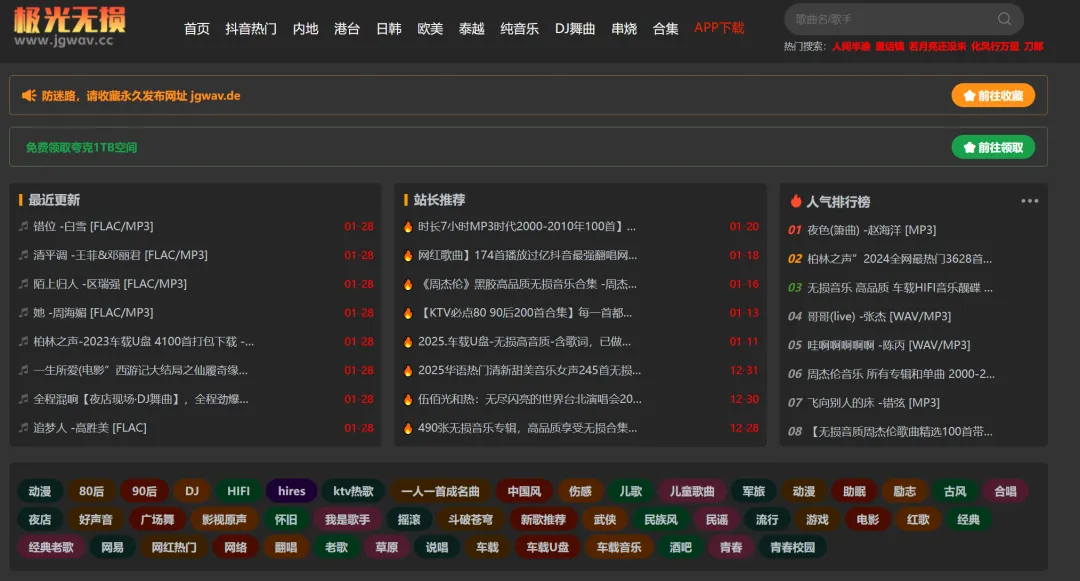Image resolution: width=1080 pixels, height=581 pixels.
Task: Select the 车载U盘 tag
Action: coord(548,547)
